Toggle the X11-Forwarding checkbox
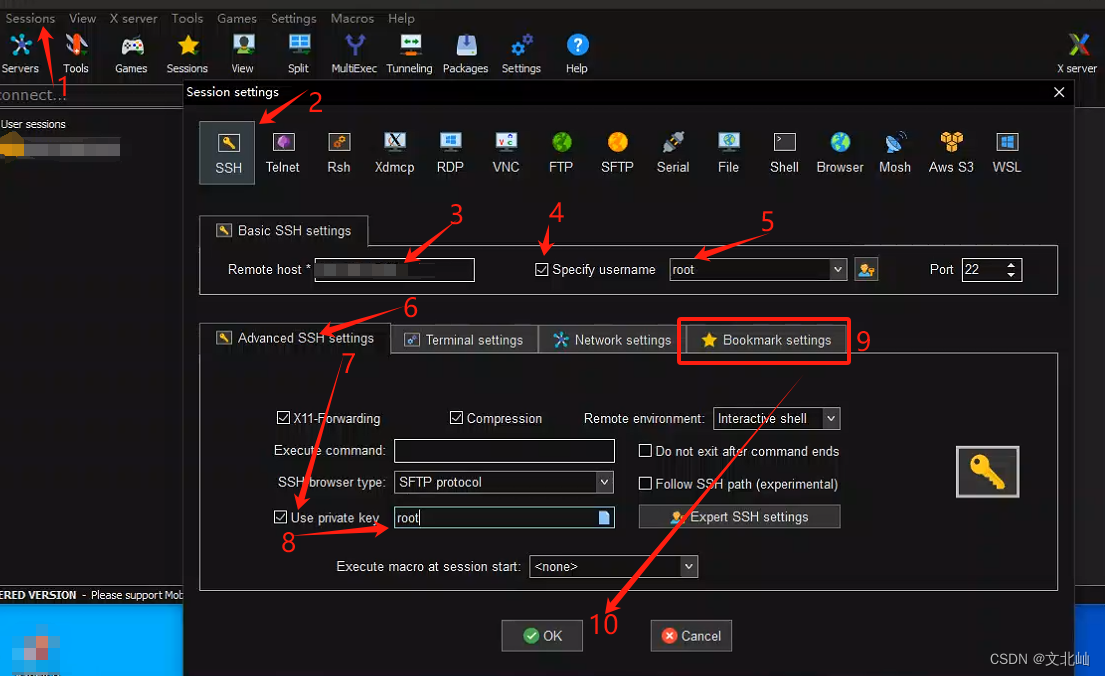This screenshot has height=676, width=1105. (x=283, y=417)
